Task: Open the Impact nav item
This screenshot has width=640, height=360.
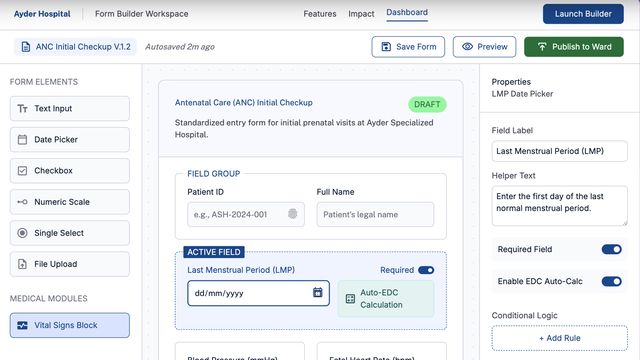Action: (x=361, y=14)
